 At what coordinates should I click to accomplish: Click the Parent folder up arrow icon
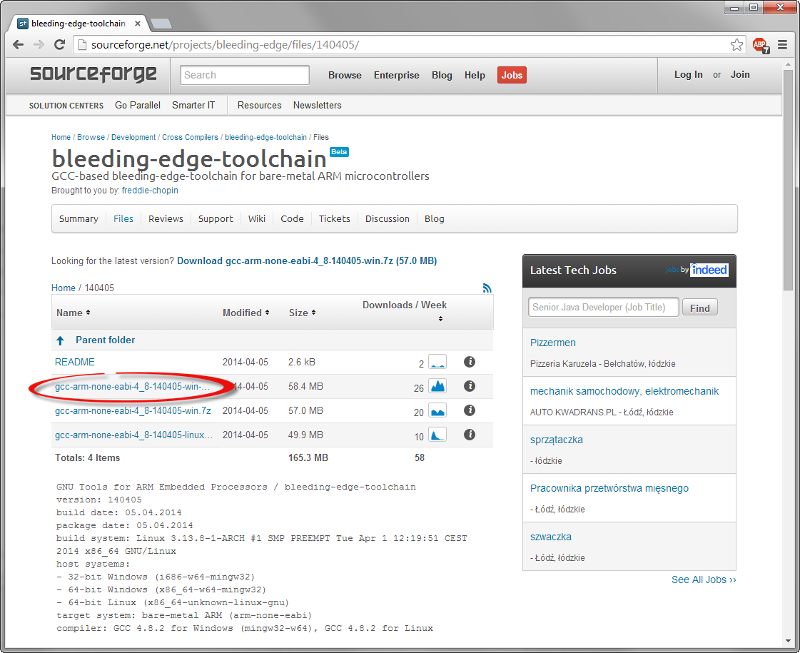(60, 340)
